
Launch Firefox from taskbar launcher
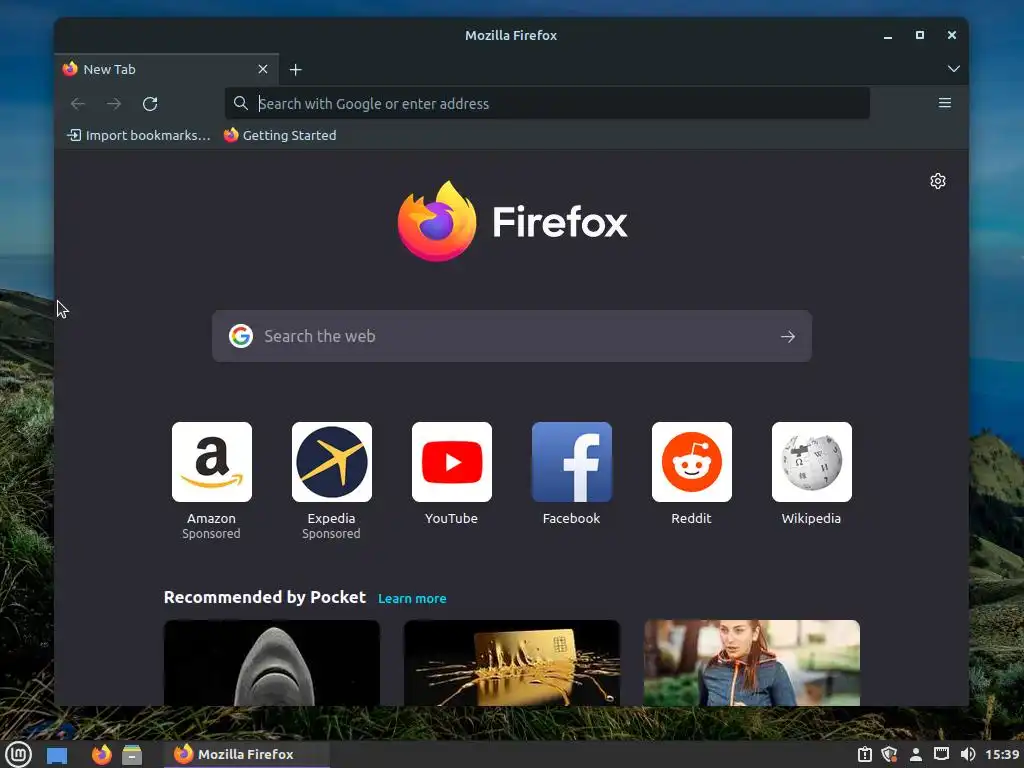(x=101, y=754)
